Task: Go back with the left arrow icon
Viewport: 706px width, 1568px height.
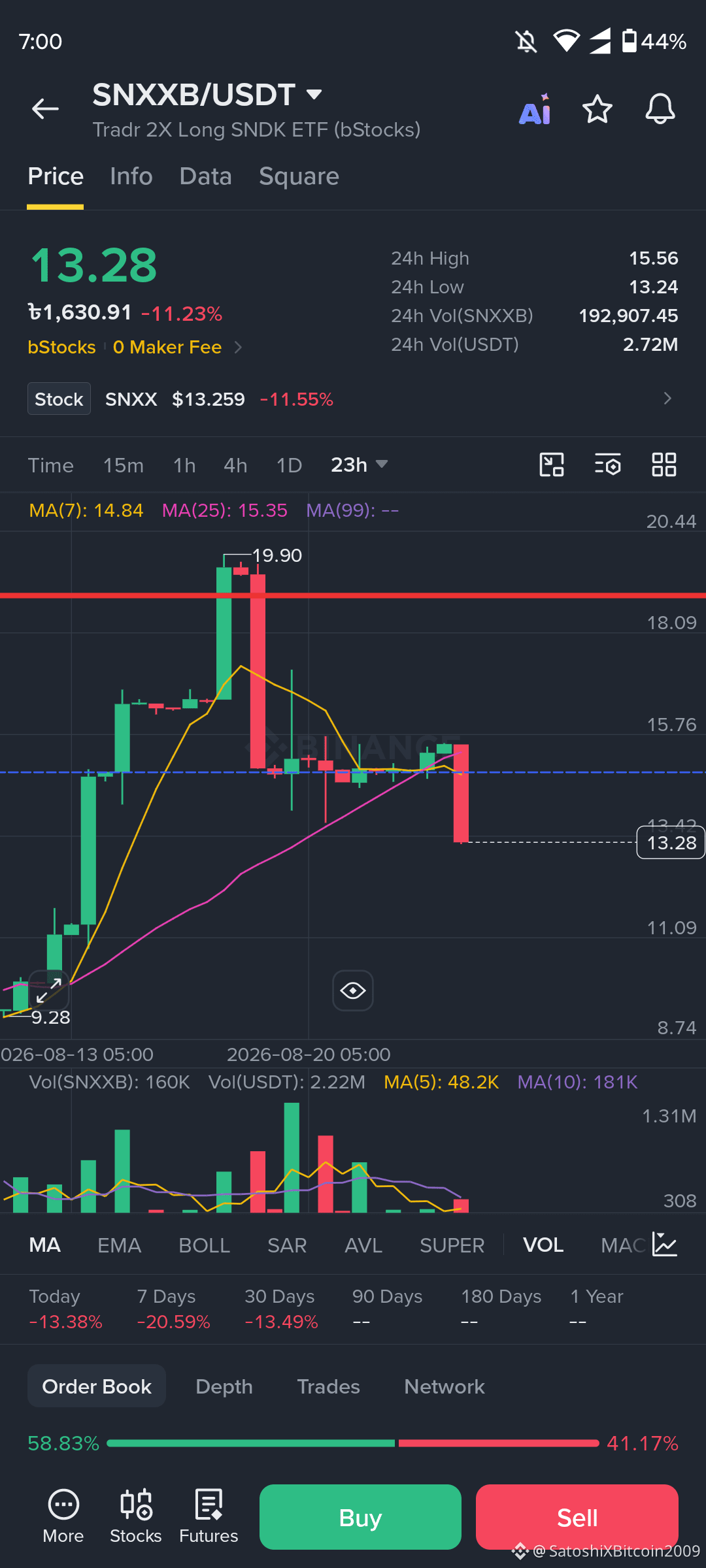Action: (45, 108)
